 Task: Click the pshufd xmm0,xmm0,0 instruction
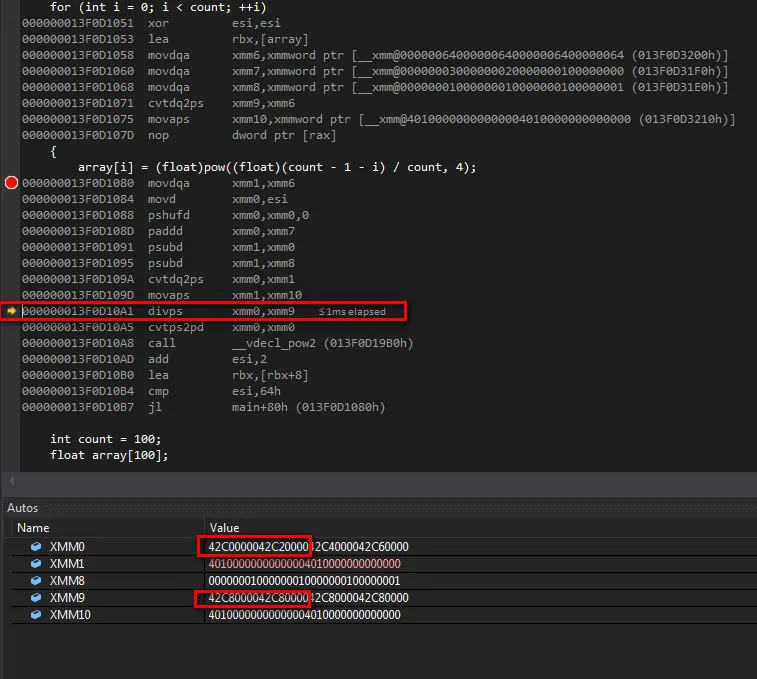tap(165, 215)
